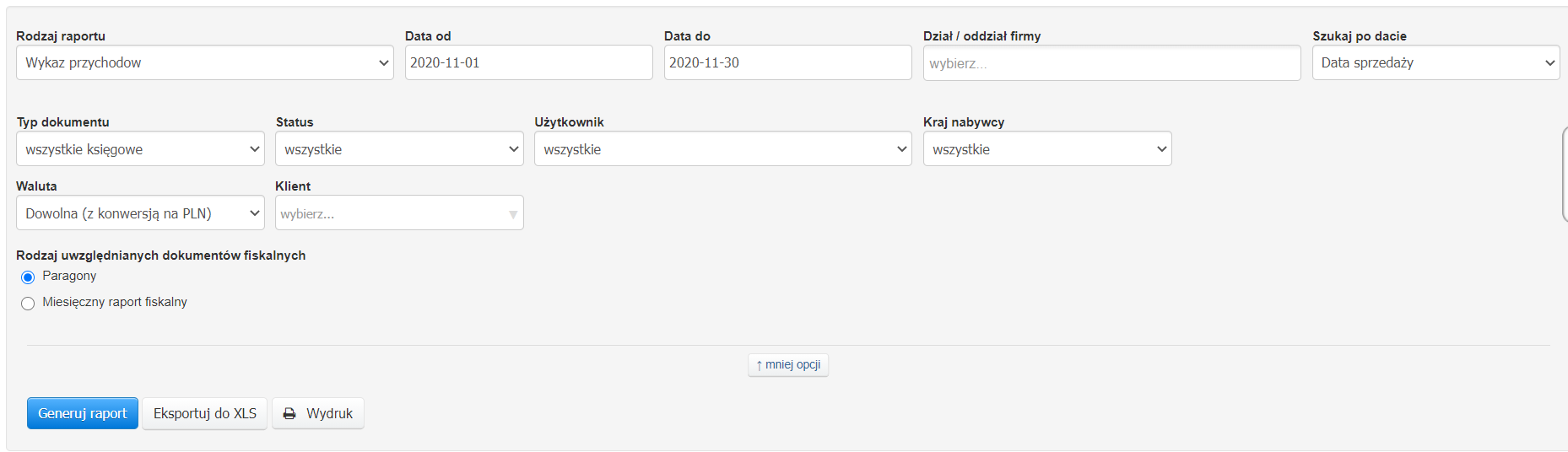Open the Rodzaj raportu dropdown
Screen dimensions: 1568x452
[x=204, y=63]
